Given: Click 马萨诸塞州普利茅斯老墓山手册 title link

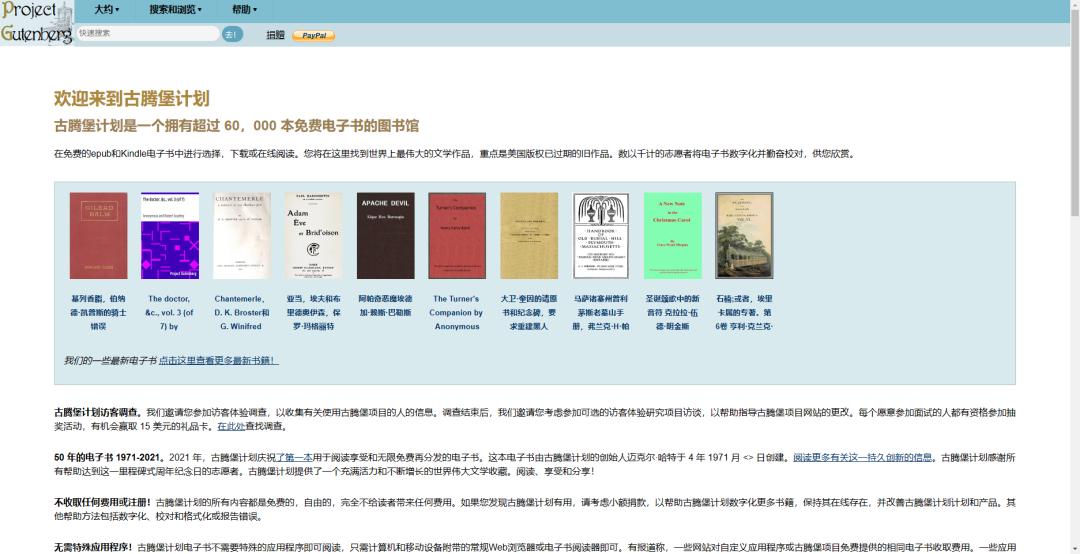Looking at the screenshot, I should (x=601, y=313).
